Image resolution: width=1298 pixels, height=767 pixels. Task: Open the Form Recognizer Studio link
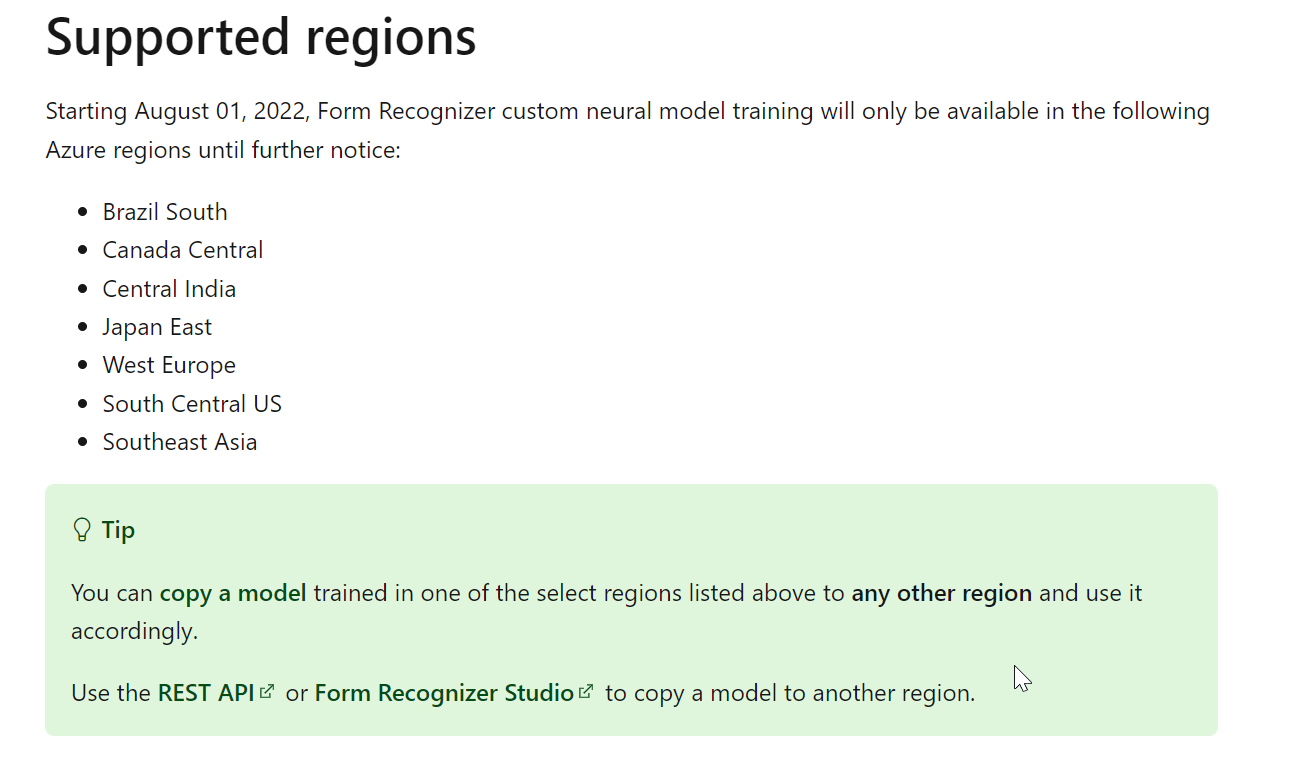444,693
